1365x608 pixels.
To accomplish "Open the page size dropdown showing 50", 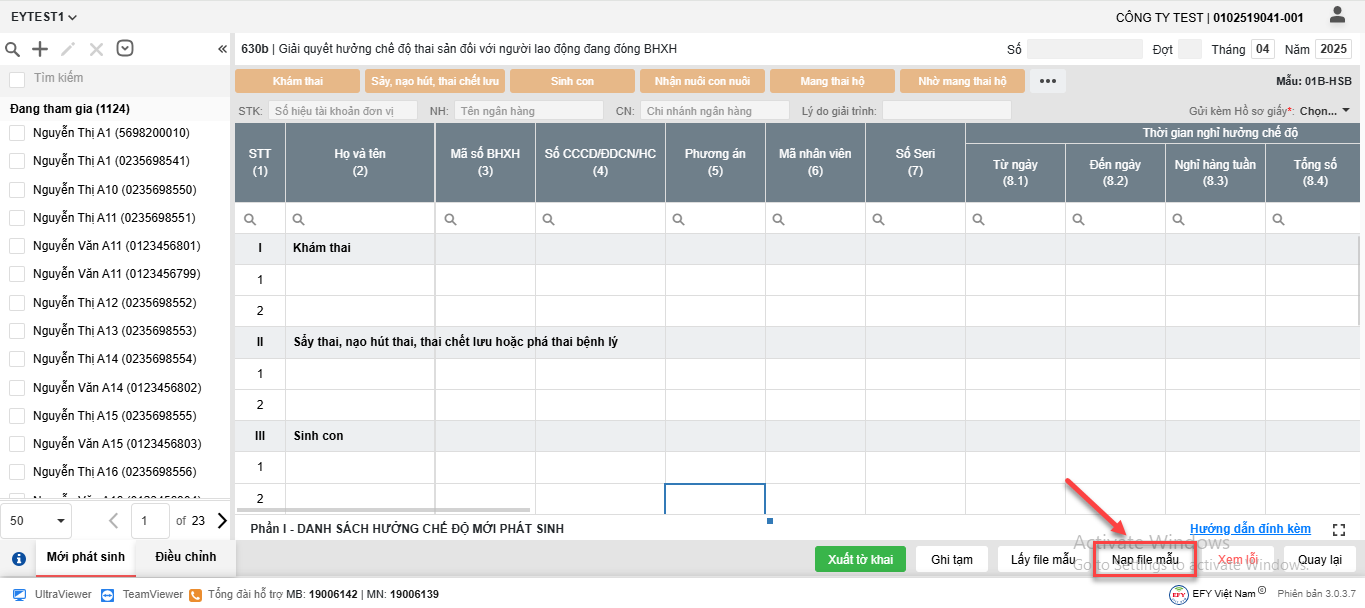I will [36, 520].
